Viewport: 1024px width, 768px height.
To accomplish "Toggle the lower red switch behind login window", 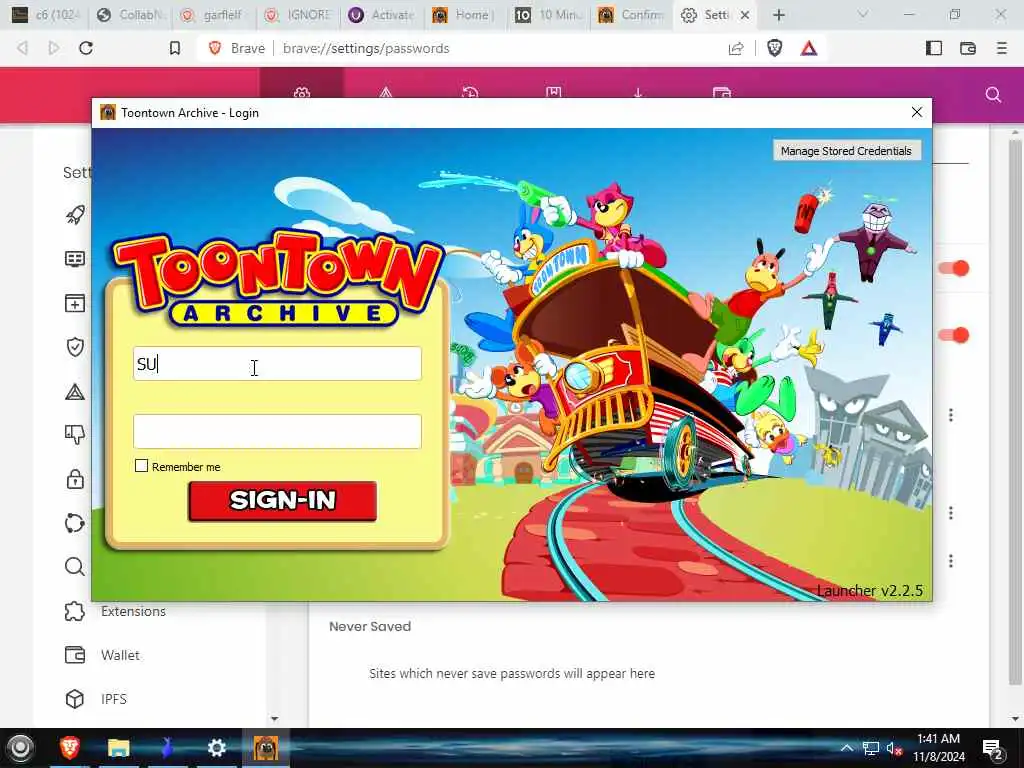I will pyautogui.click(x=954, y=335).
